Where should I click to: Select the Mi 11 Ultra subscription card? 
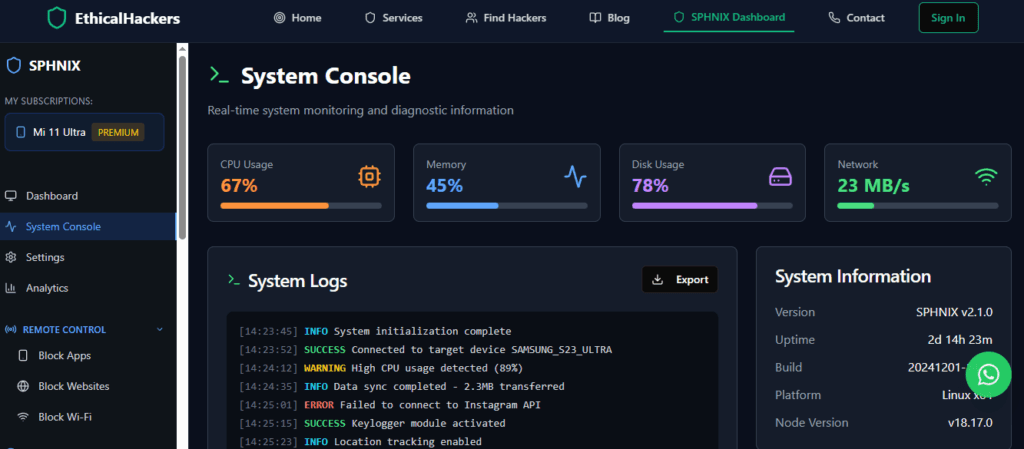[84, 132]
